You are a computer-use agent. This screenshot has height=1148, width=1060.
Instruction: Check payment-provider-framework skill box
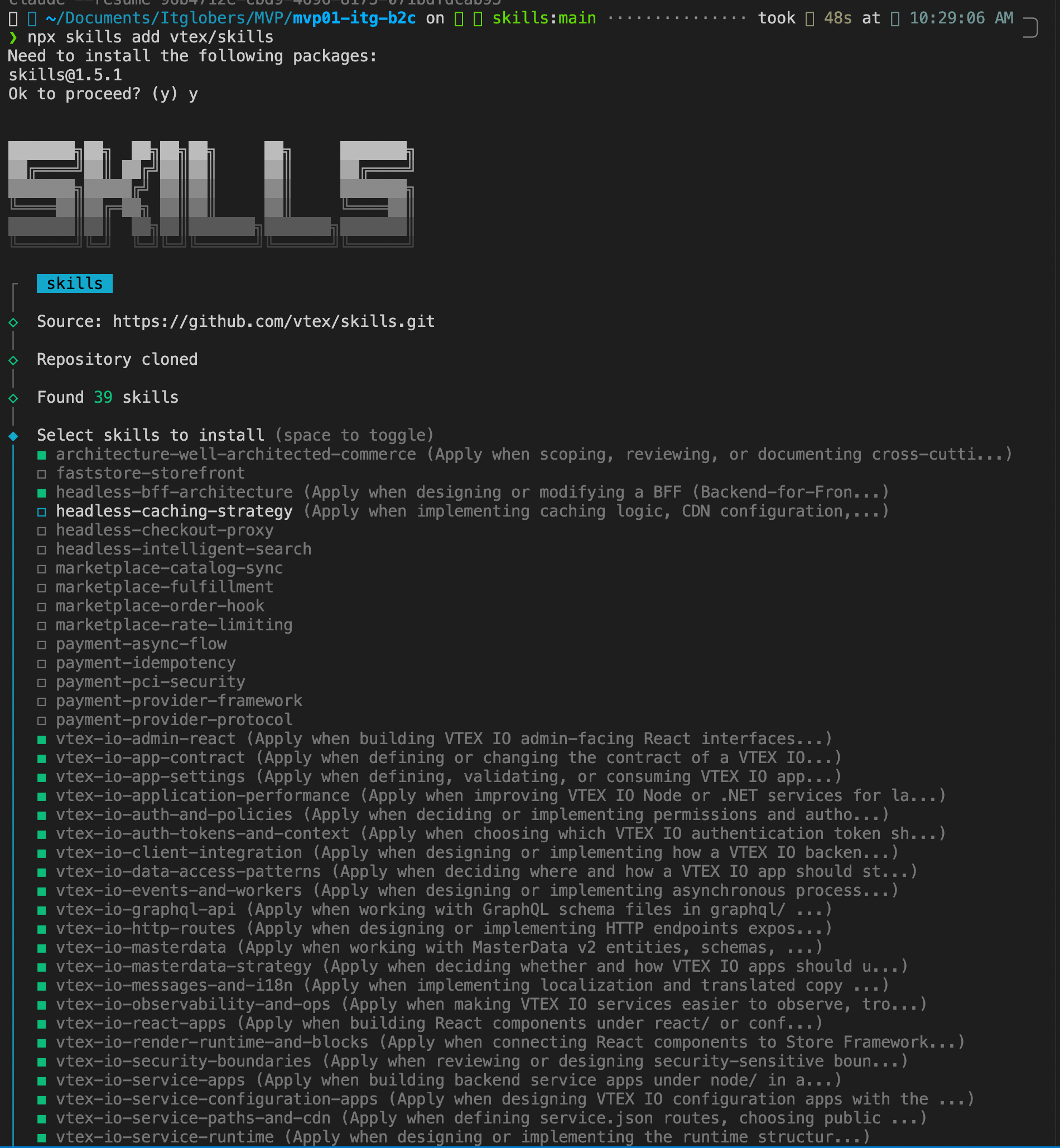41,701
